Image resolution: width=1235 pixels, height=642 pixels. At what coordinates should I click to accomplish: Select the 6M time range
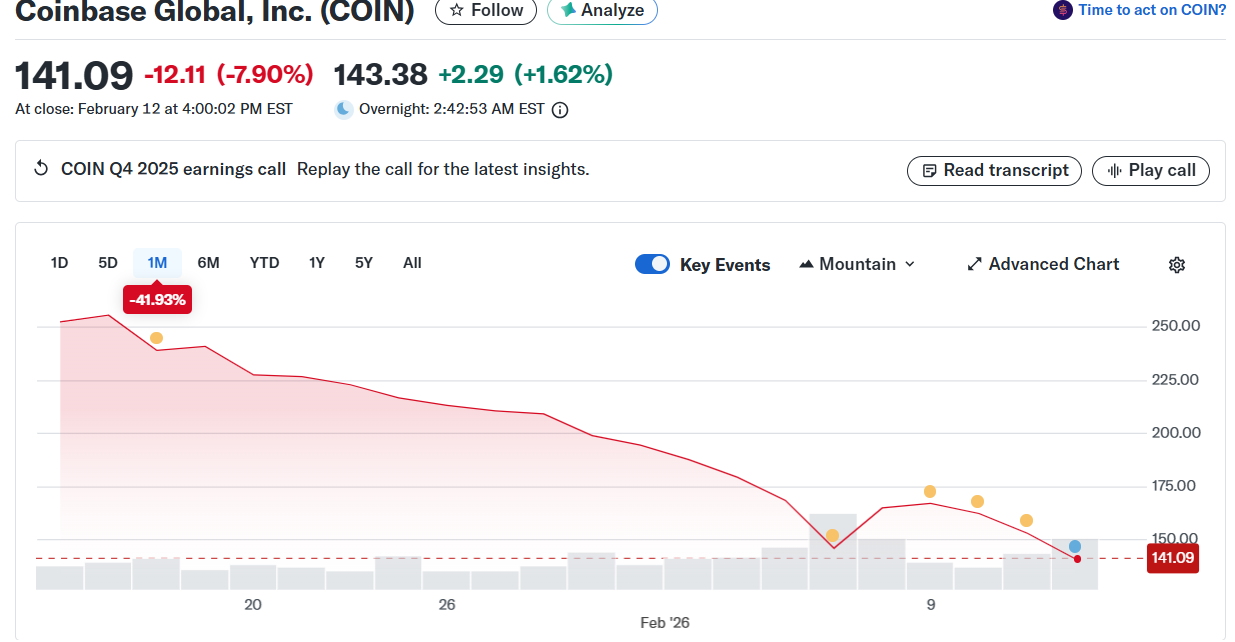click(x=208, y=263)
